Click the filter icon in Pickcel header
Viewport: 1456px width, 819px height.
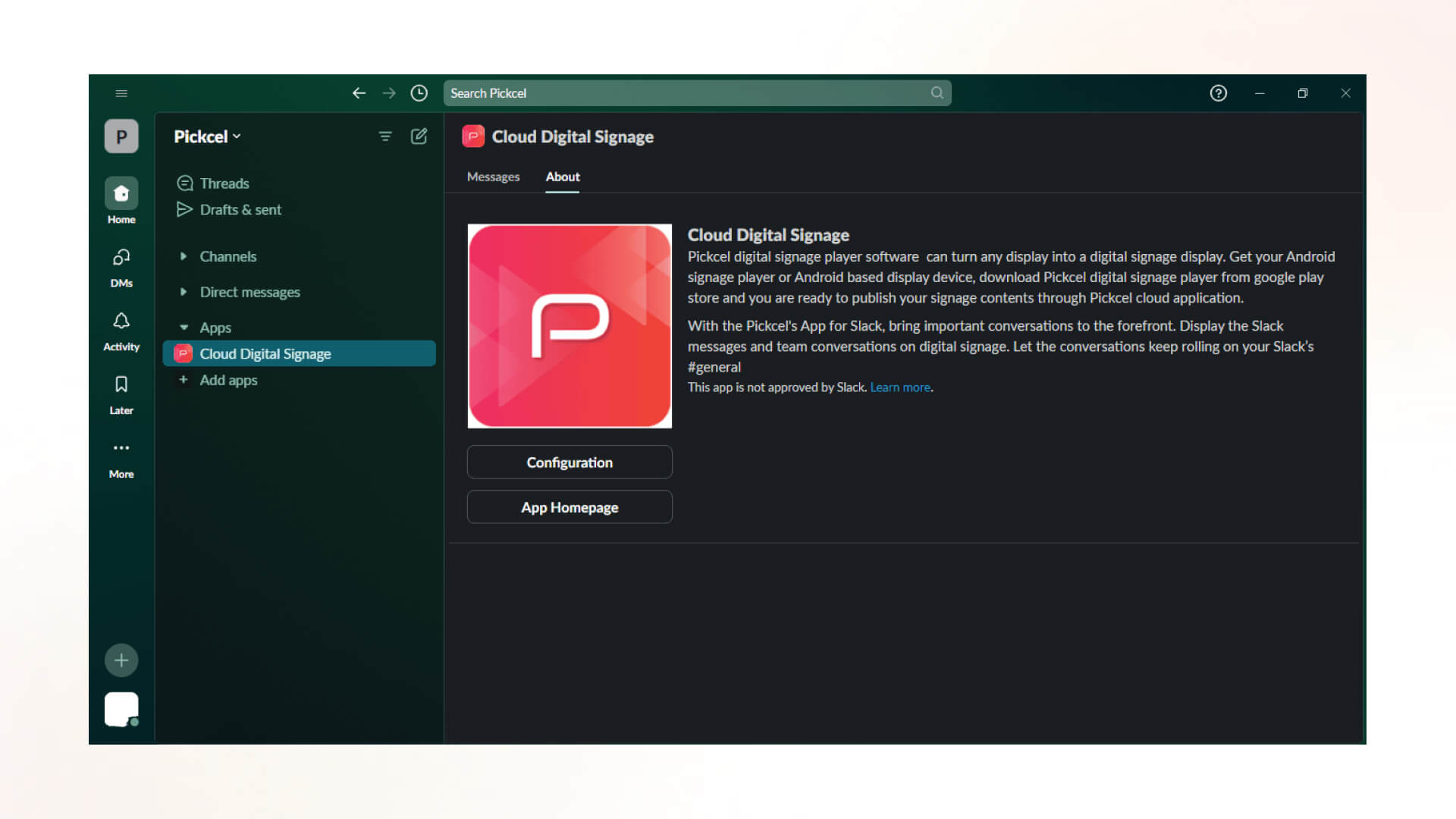pyautogui.click(x=385, y=136)
